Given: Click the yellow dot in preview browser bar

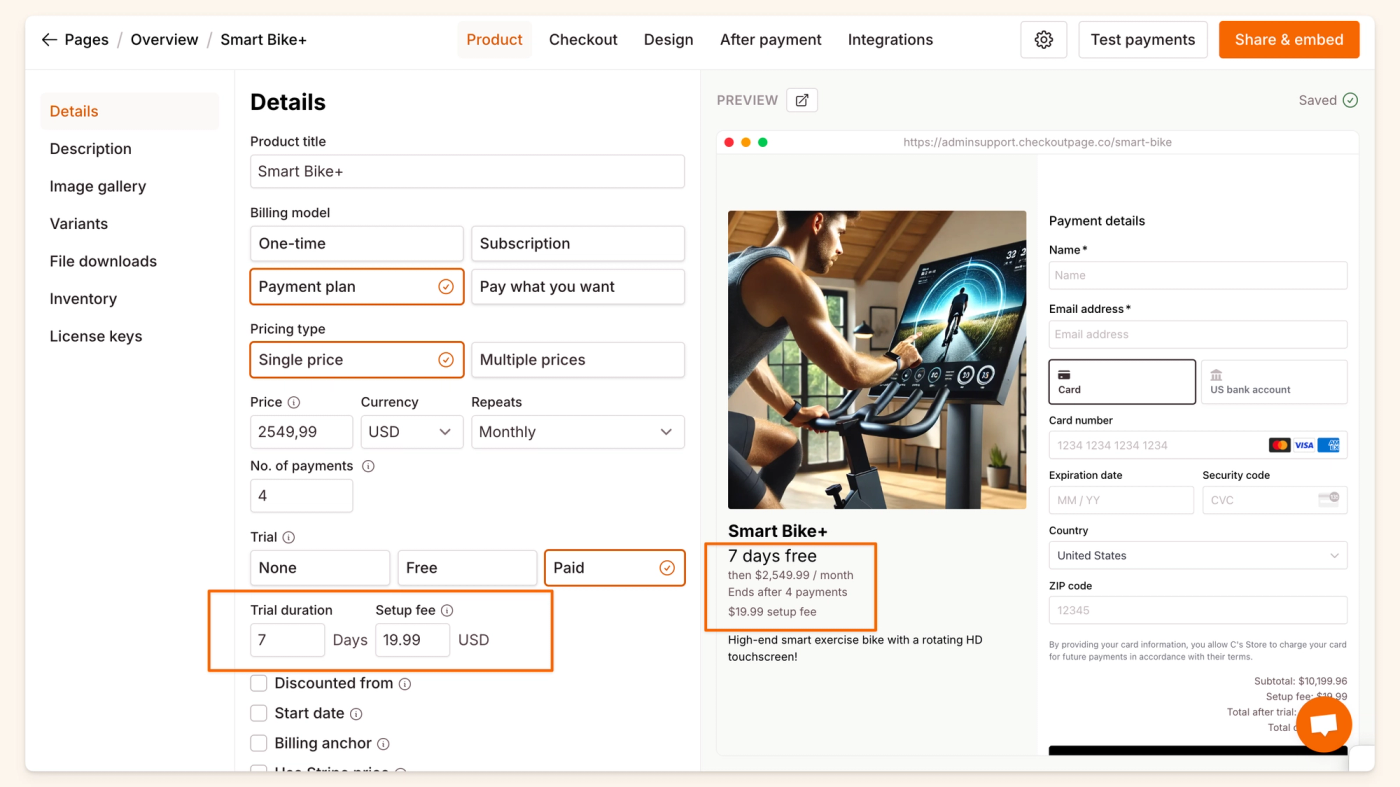Looking at the screenshot, I should point(746,142).
